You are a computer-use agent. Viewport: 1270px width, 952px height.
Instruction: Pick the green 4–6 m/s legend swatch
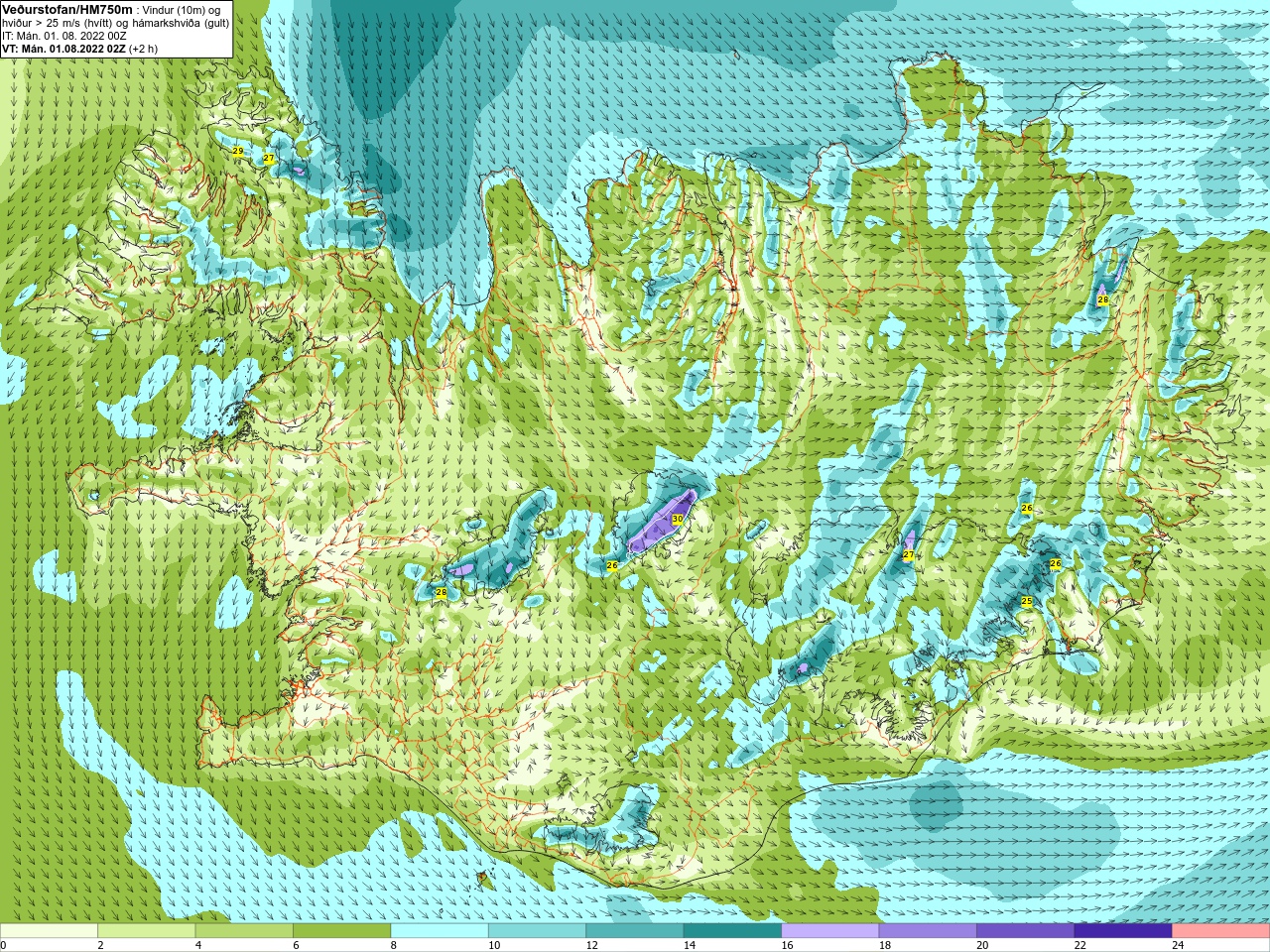(x=244, y=931)
